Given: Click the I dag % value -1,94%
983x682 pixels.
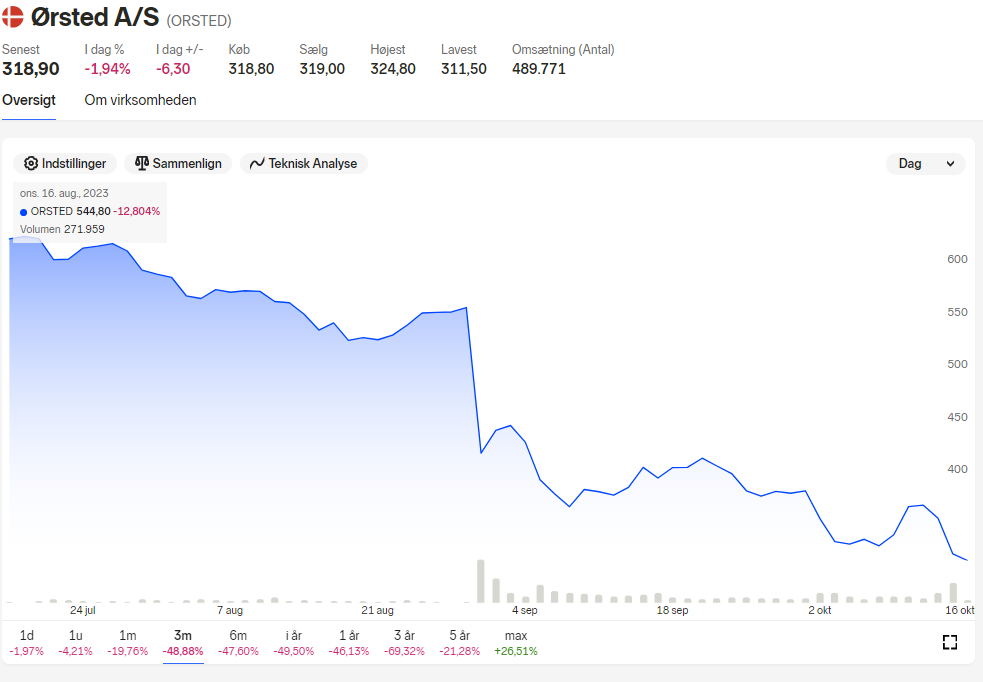Looking at the screenshot, I should (x=107, y=69).
